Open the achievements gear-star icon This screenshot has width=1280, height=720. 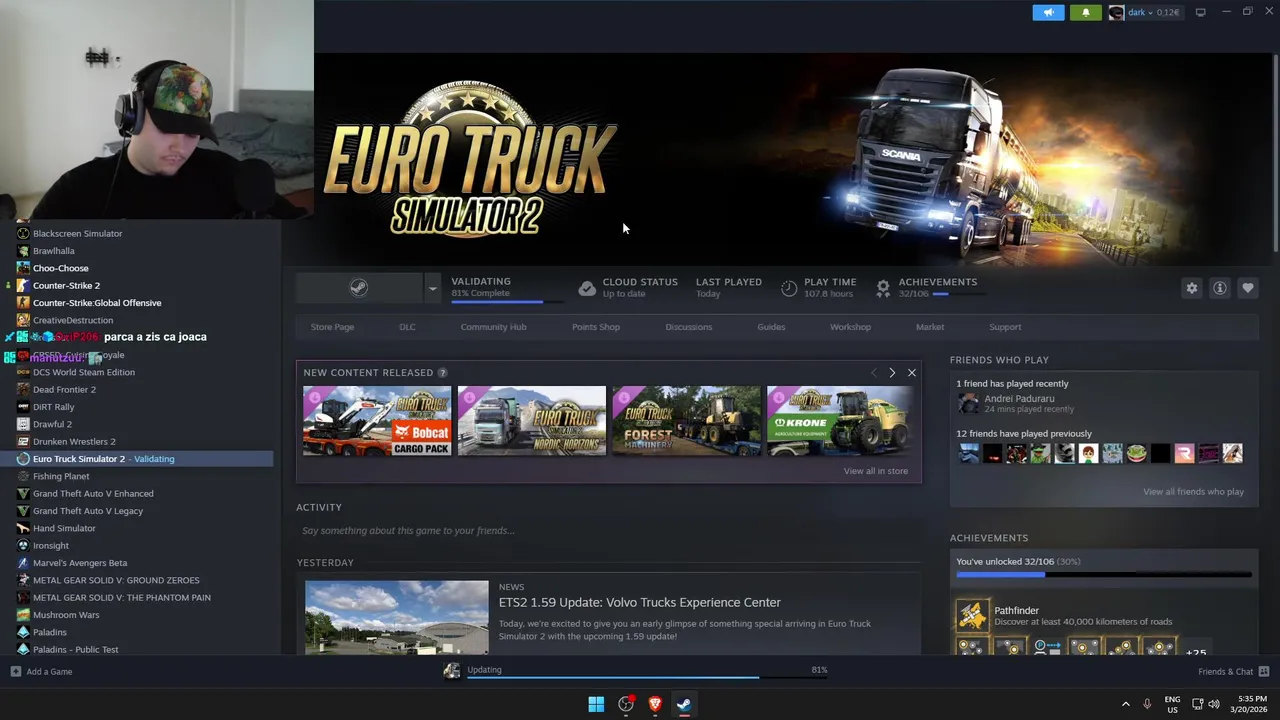pos(883,289)
